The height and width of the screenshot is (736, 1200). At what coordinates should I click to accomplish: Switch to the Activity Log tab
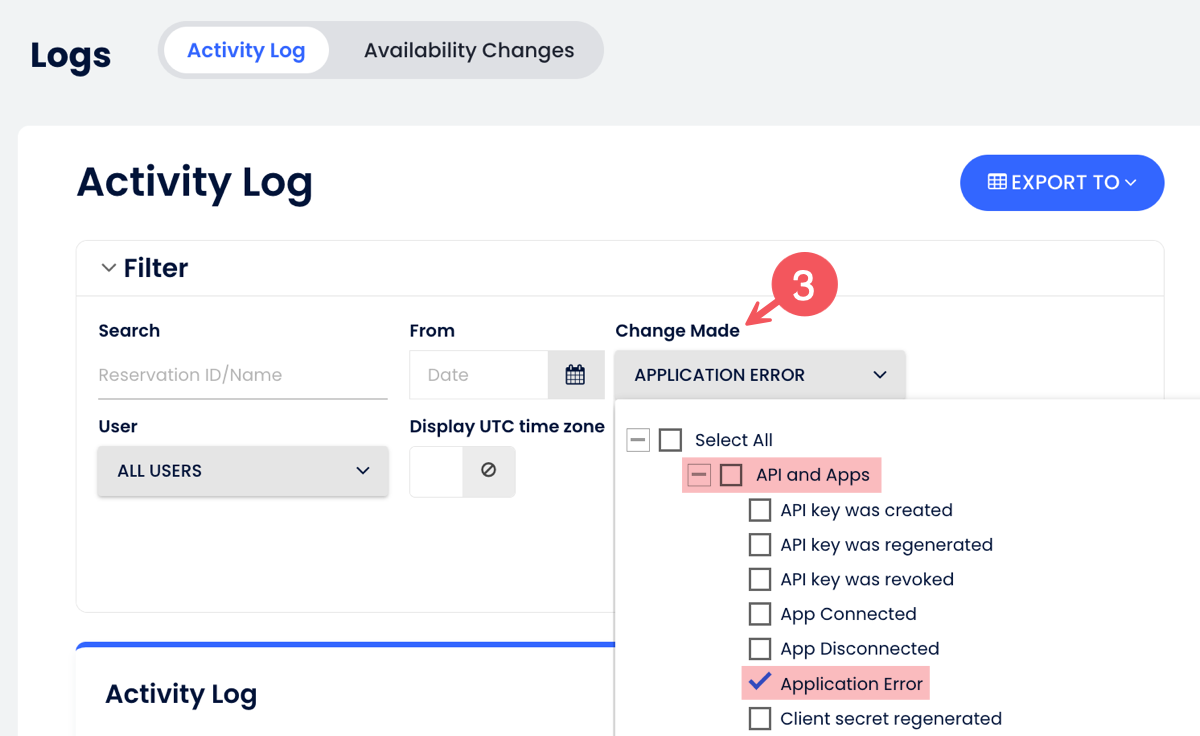pos(246,50)
